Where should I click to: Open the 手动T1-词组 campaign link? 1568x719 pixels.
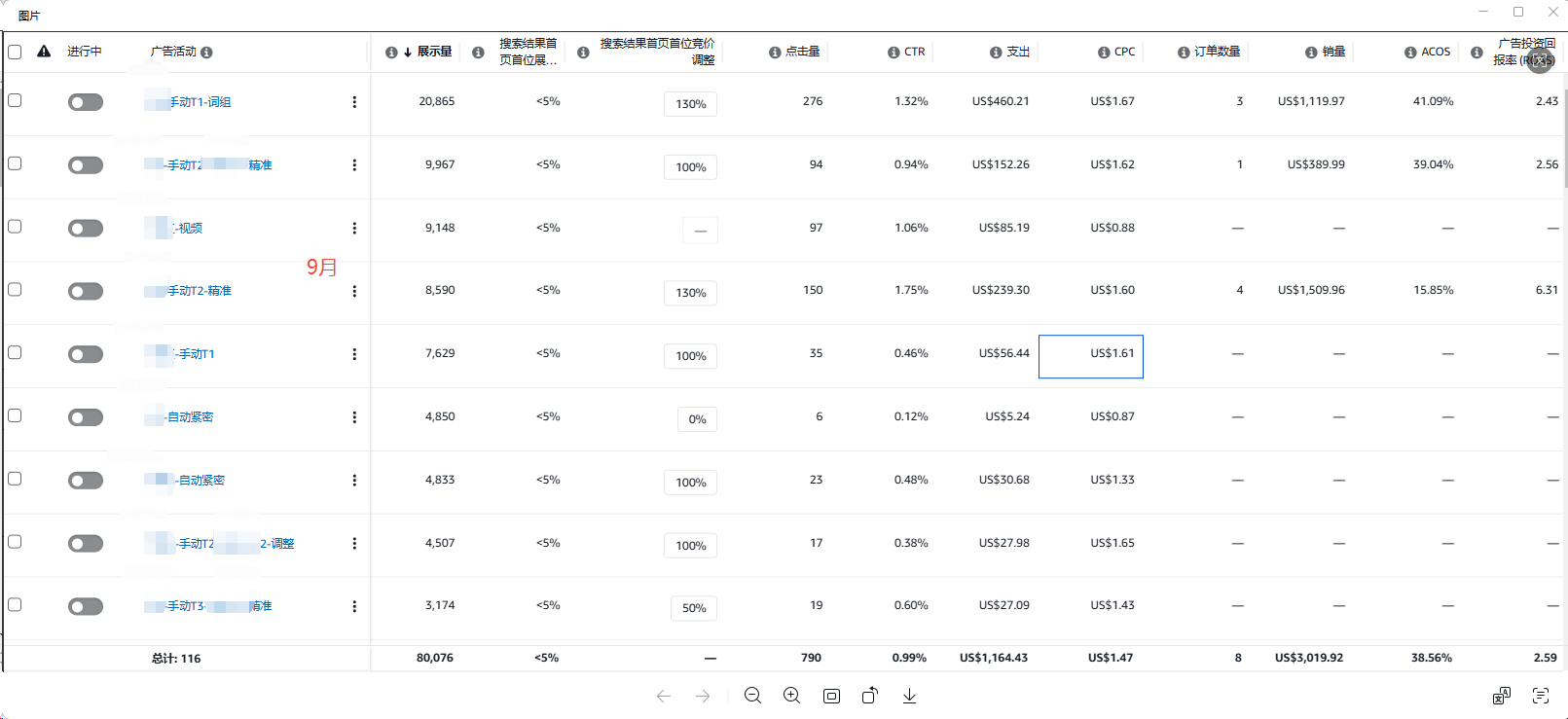200,102
